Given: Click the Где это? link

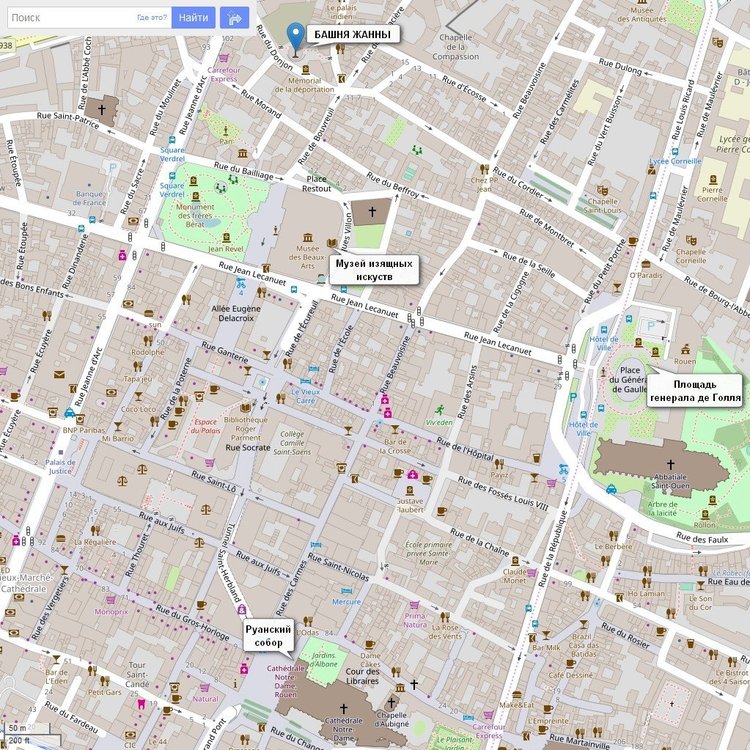Looking at the screenshot, I should [x=151, y=18].
